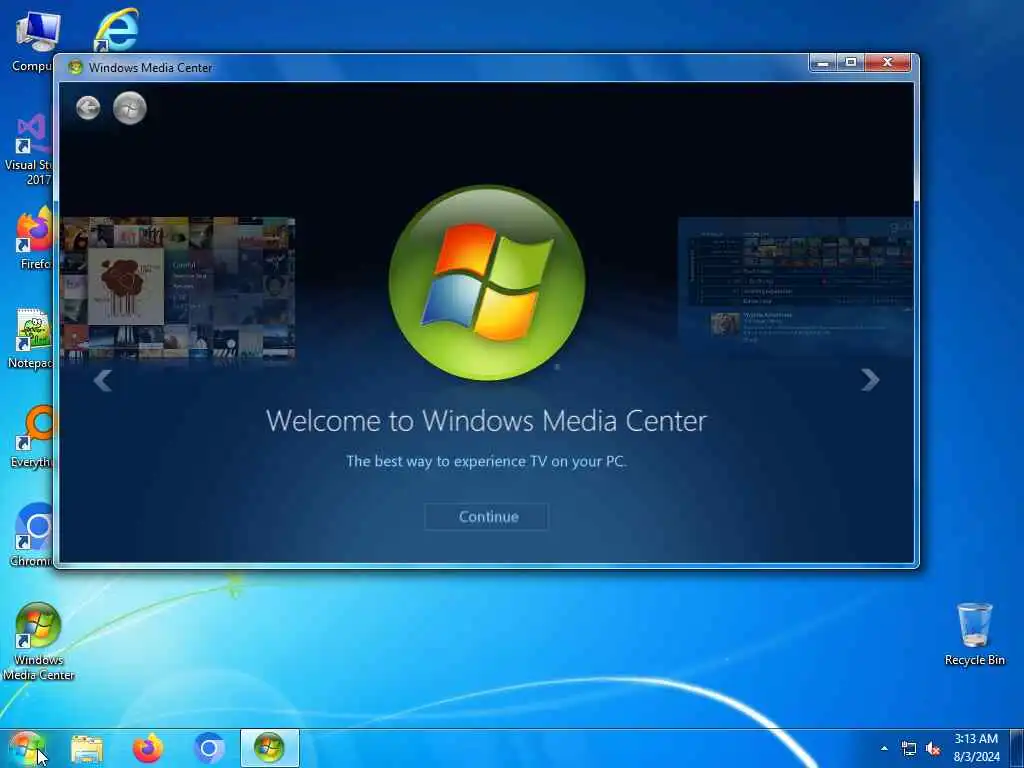
Task: Show the previous welcome slide with left chevron
Action: (x=103, y=380)
